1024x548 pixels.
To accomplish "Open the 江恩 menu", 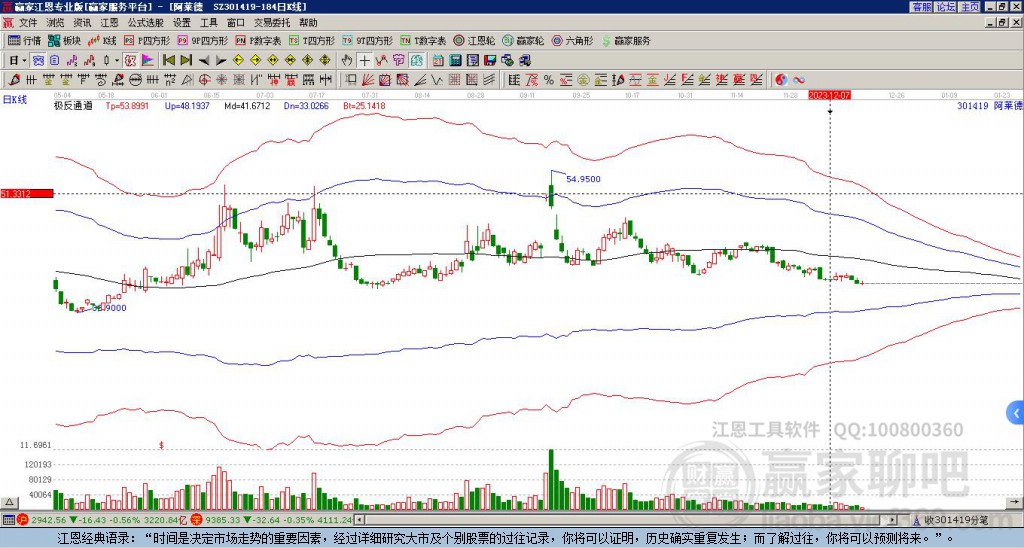I will 110,23.
